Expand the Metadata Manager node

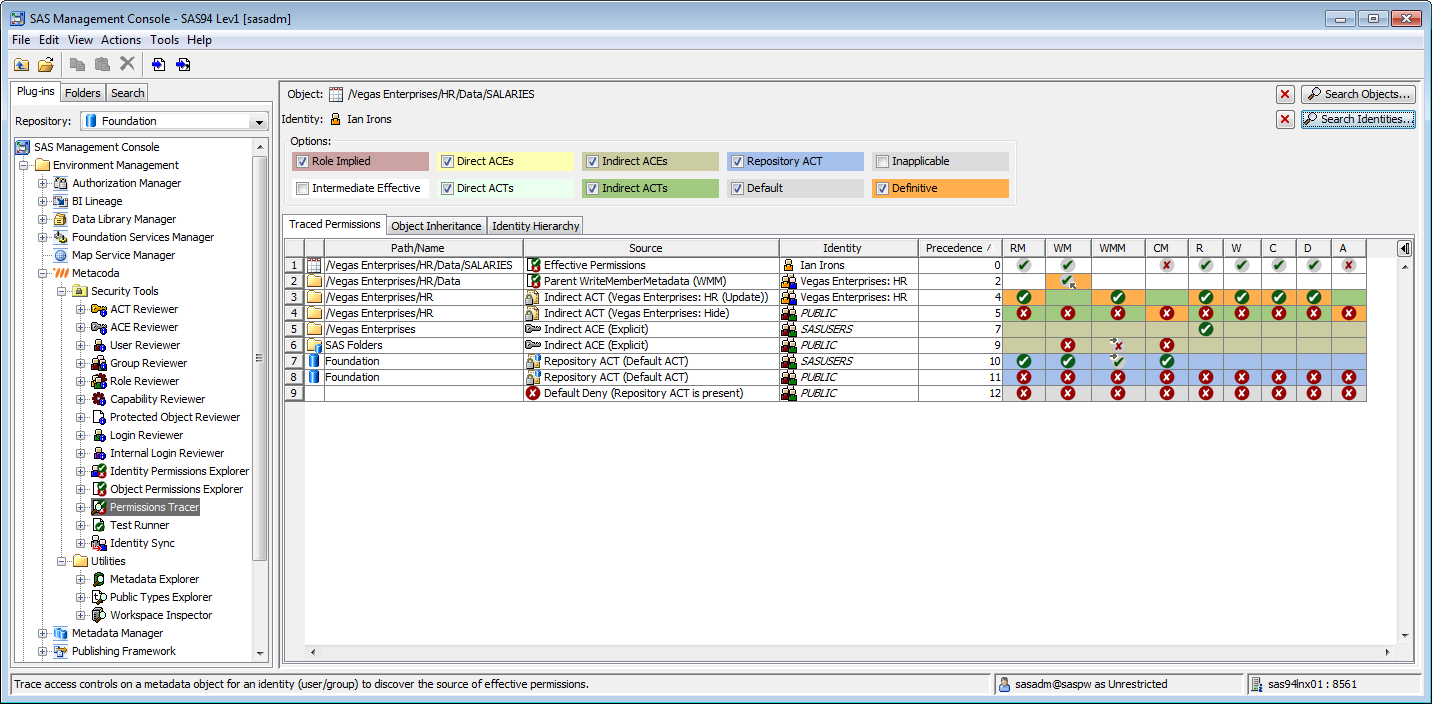pos(43,633)
